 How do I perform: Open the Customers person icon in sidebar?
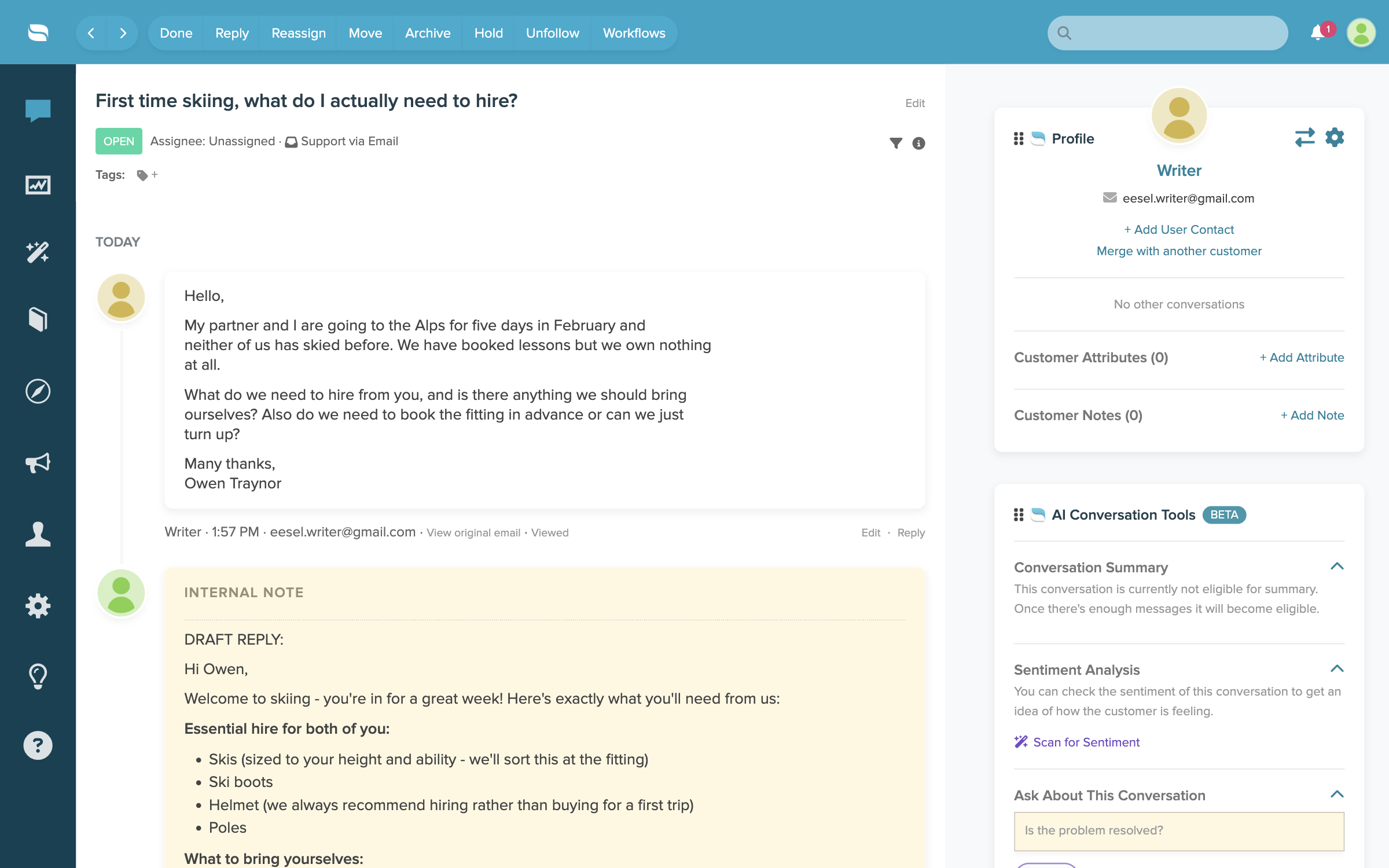38,534
